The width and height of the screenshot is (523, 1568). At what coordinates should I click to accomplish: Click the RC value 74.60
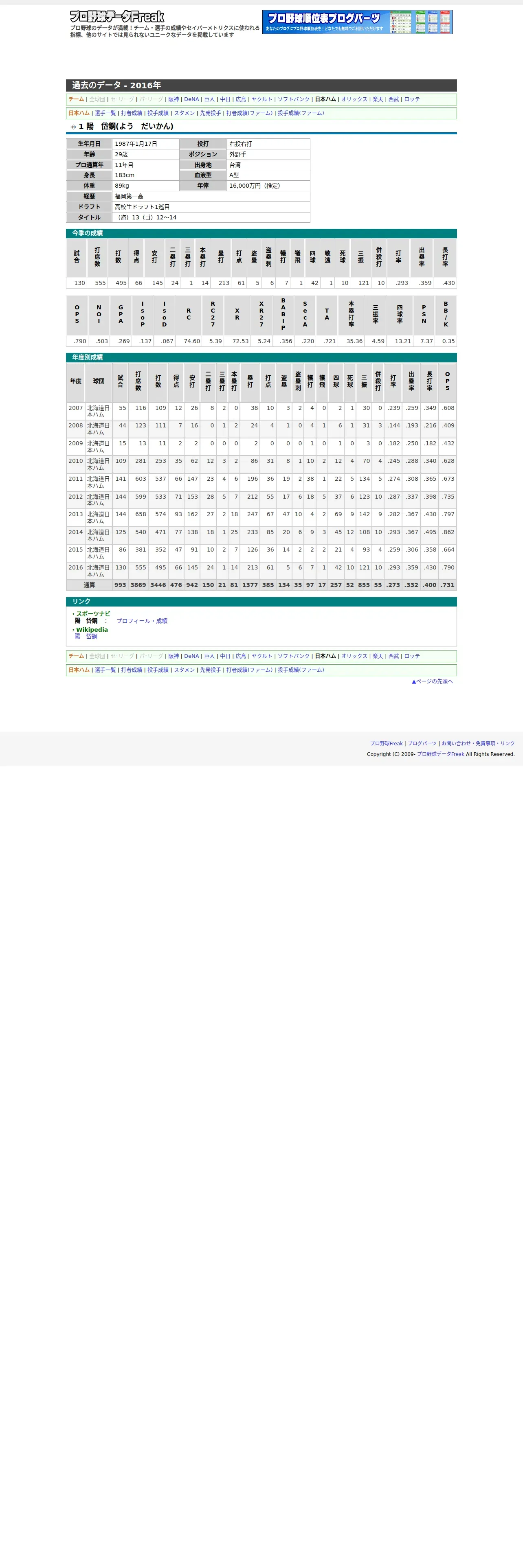point(192,342)
